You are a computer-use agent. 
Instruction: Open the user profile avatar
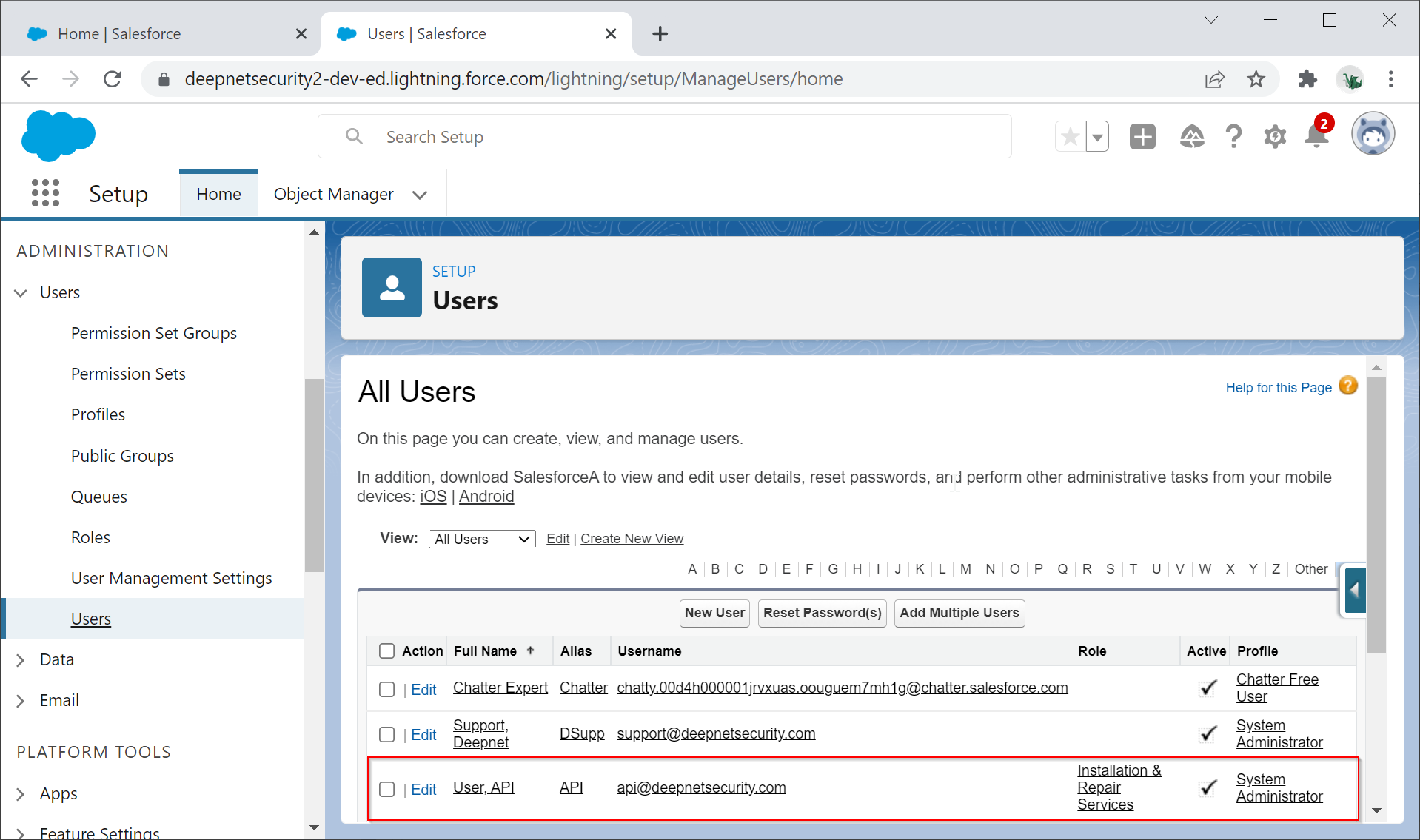(1373, 135)
